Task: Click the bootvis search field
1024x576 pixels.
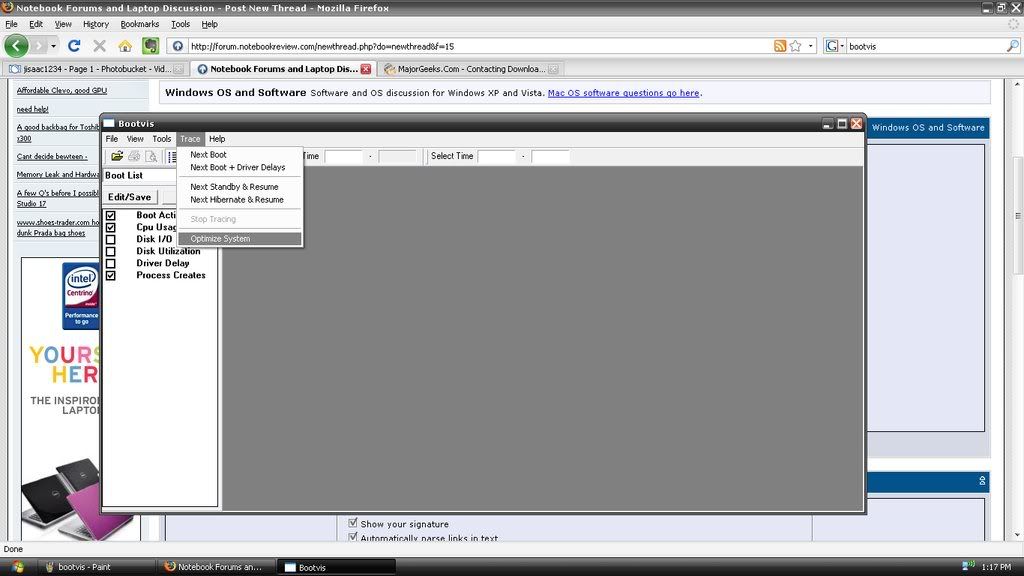Action: (925, 46)
